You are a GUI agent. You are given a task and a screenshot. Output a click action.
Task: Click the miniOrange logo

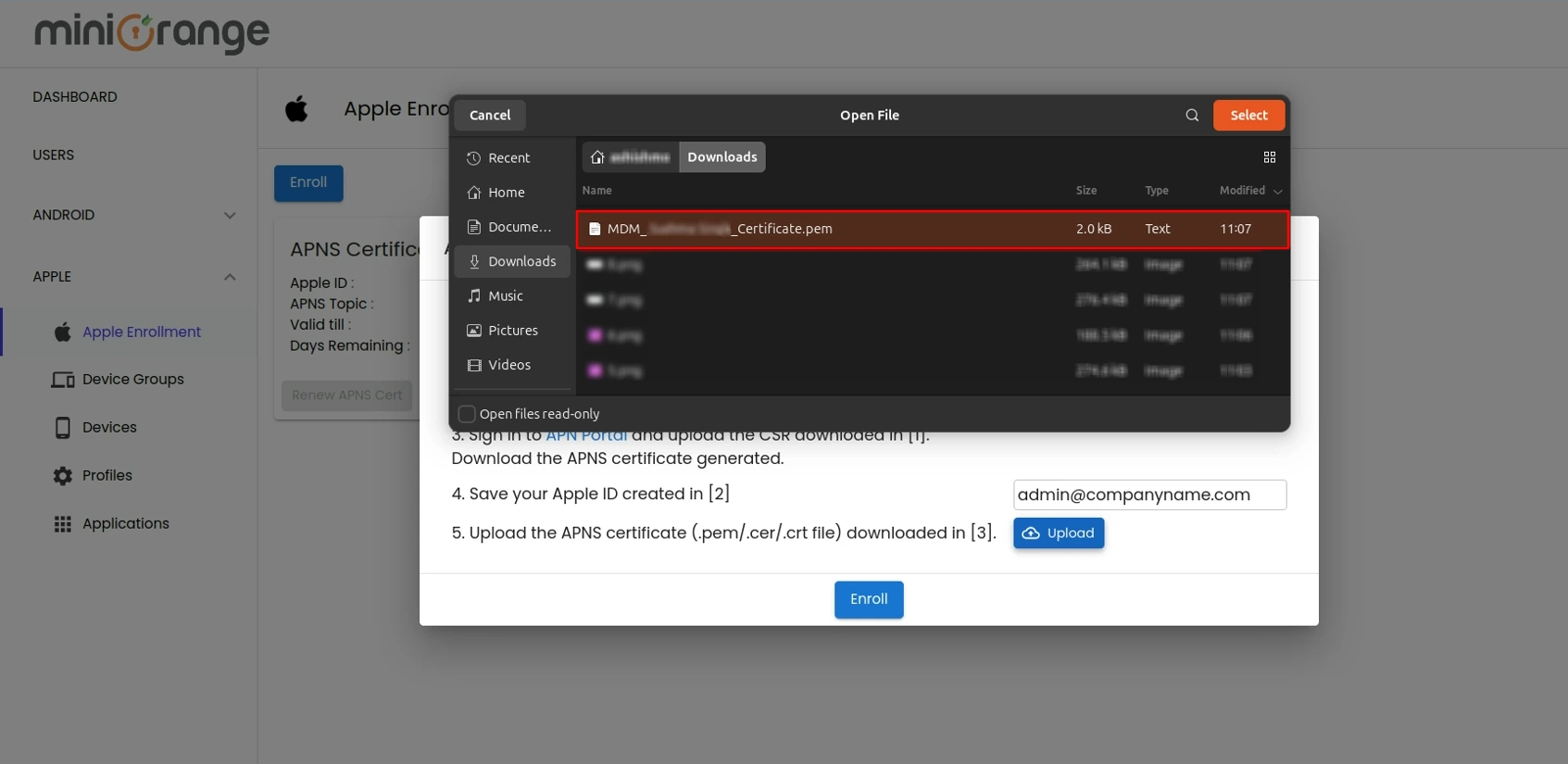152,33
